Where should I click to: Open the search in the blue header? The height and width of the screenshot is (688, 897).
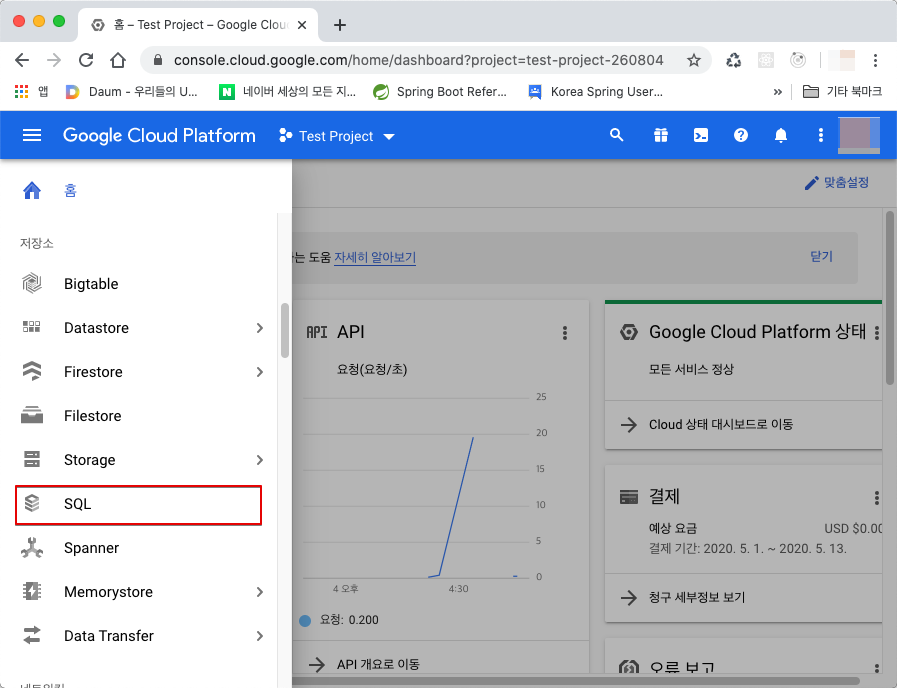pyautogui.click(x=616, y=135)
